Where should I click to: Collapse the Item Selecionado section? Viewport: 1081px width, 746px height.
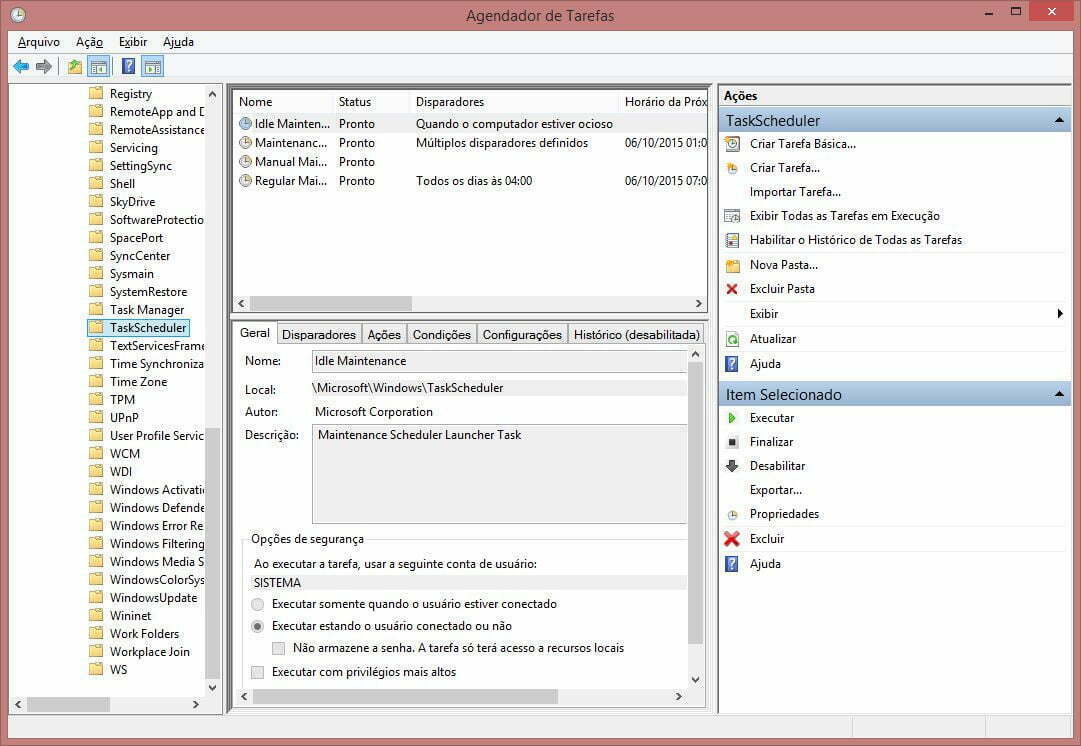tap(1059, 394)
